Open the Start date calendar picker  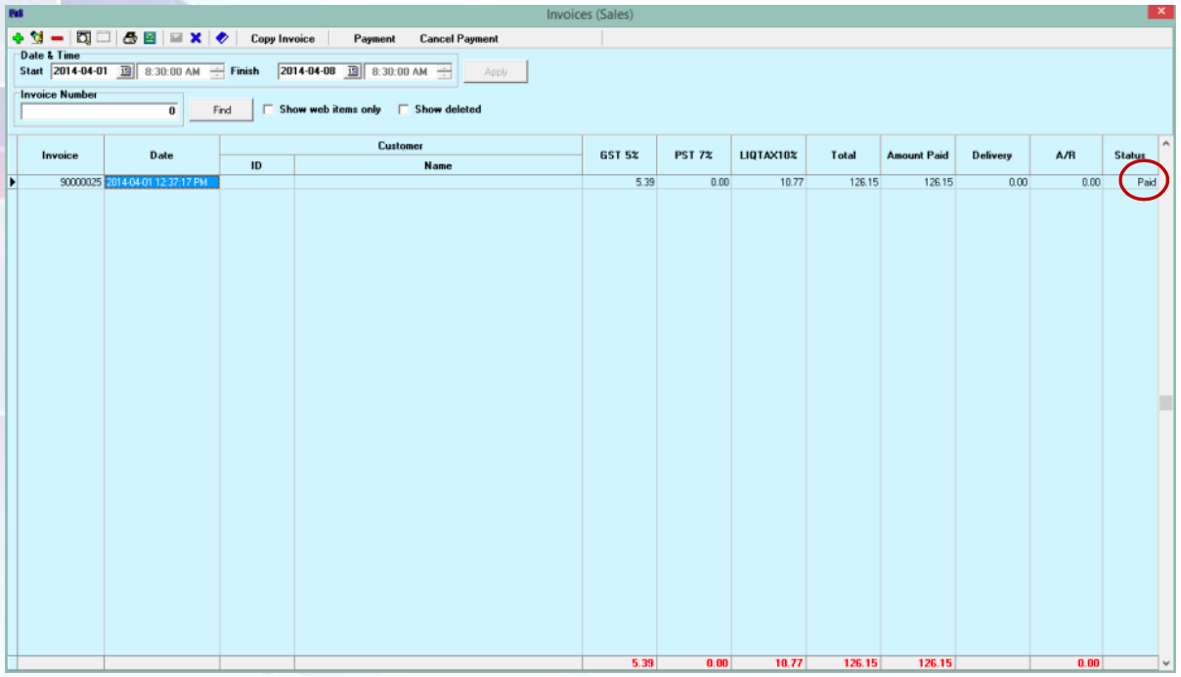[x=126, y=71]
